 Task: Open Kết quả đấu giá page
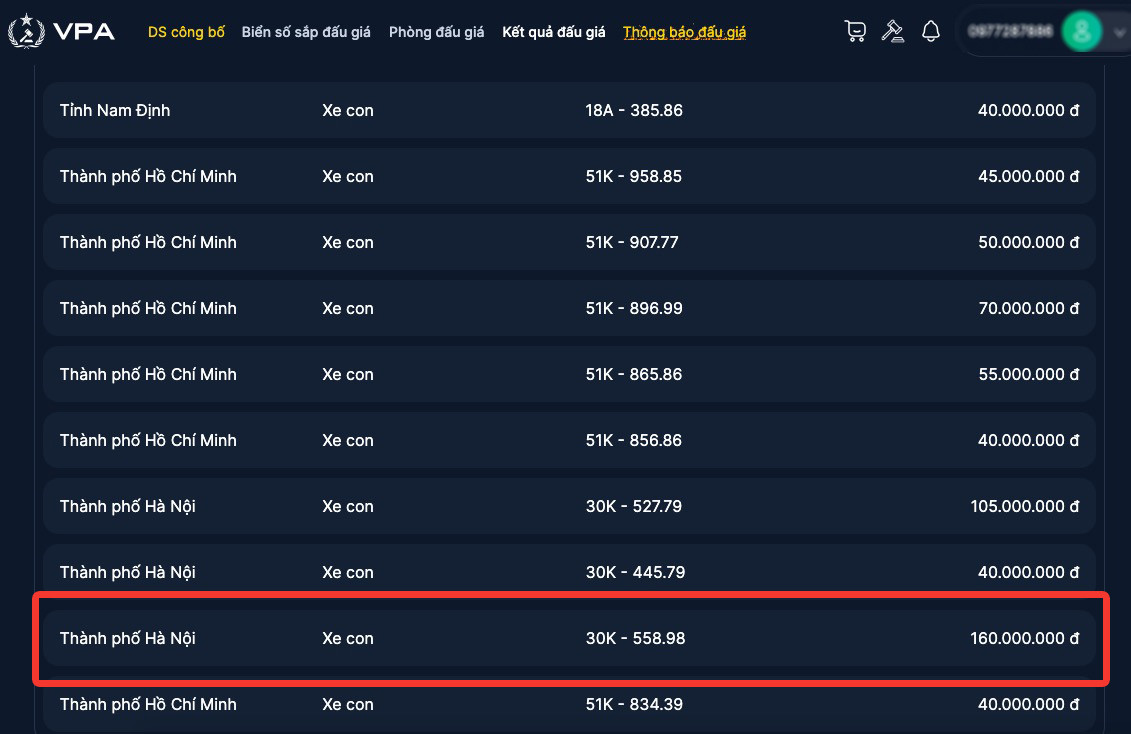coord(553,32)
